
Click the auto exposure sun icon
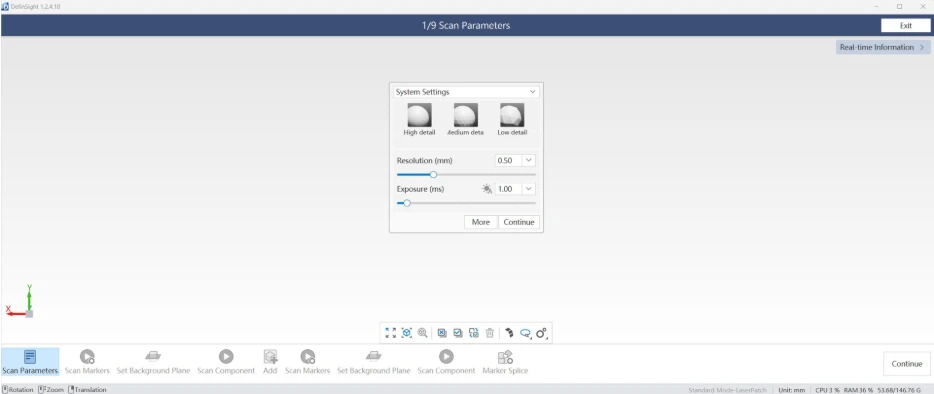487,189
